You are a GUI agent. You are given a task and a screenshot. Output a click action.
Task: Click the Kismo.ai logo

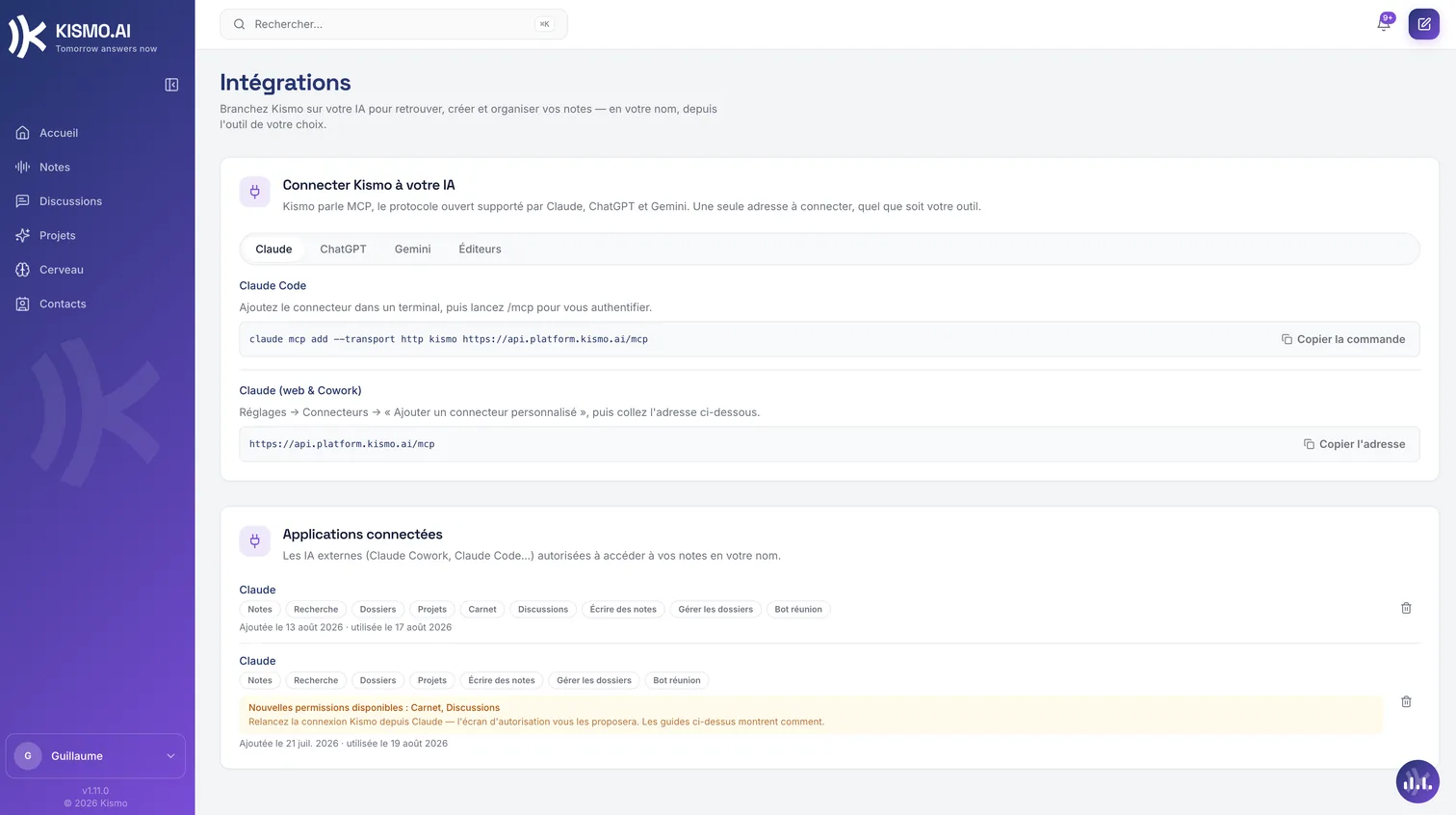coord(83,37)
